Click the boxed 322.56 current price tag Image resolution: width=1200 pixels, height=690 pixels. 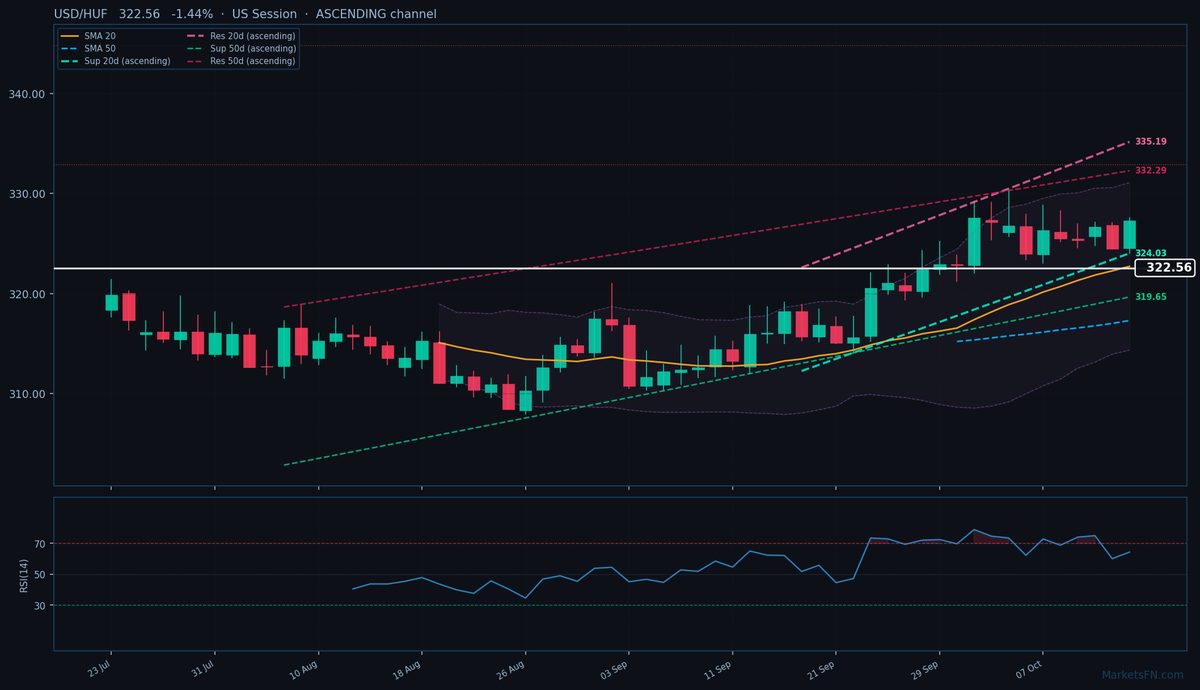pos(1165,268)
